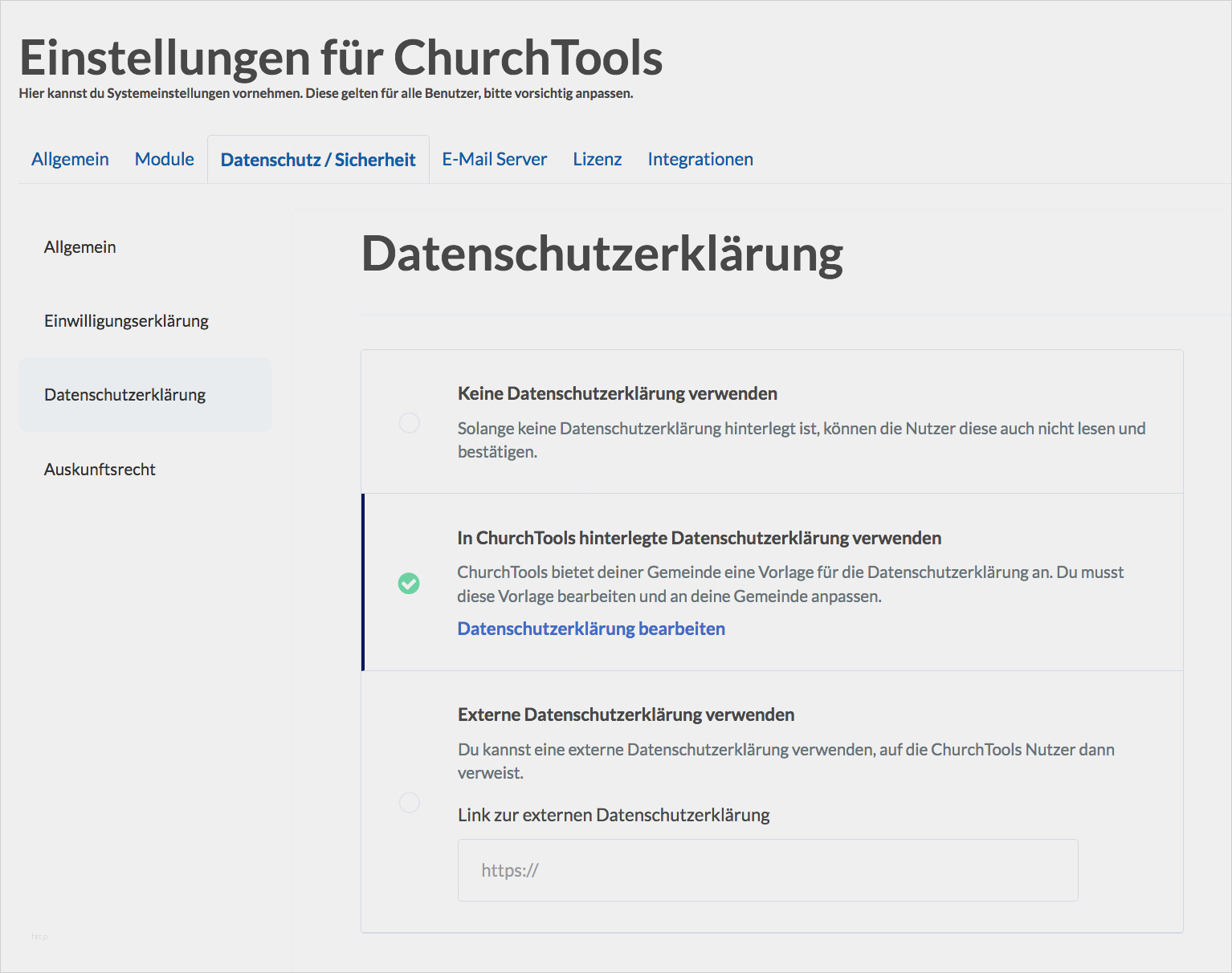Open Auskunftsrecht in the sidebar
This screenshot has width=1232, height=973.
point(100,470)
